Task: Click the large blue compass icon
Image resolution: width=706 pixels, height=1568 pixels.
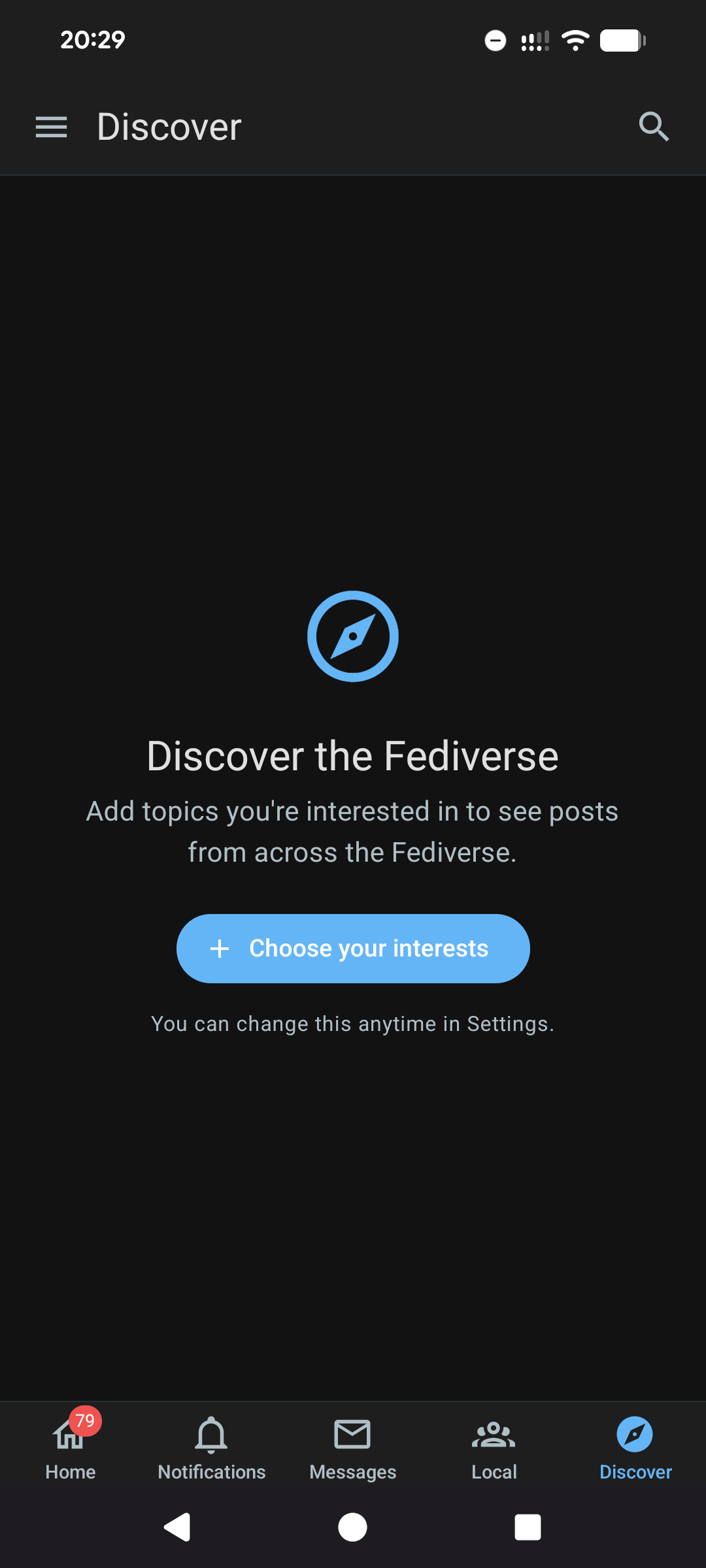Action: point(353,636)
